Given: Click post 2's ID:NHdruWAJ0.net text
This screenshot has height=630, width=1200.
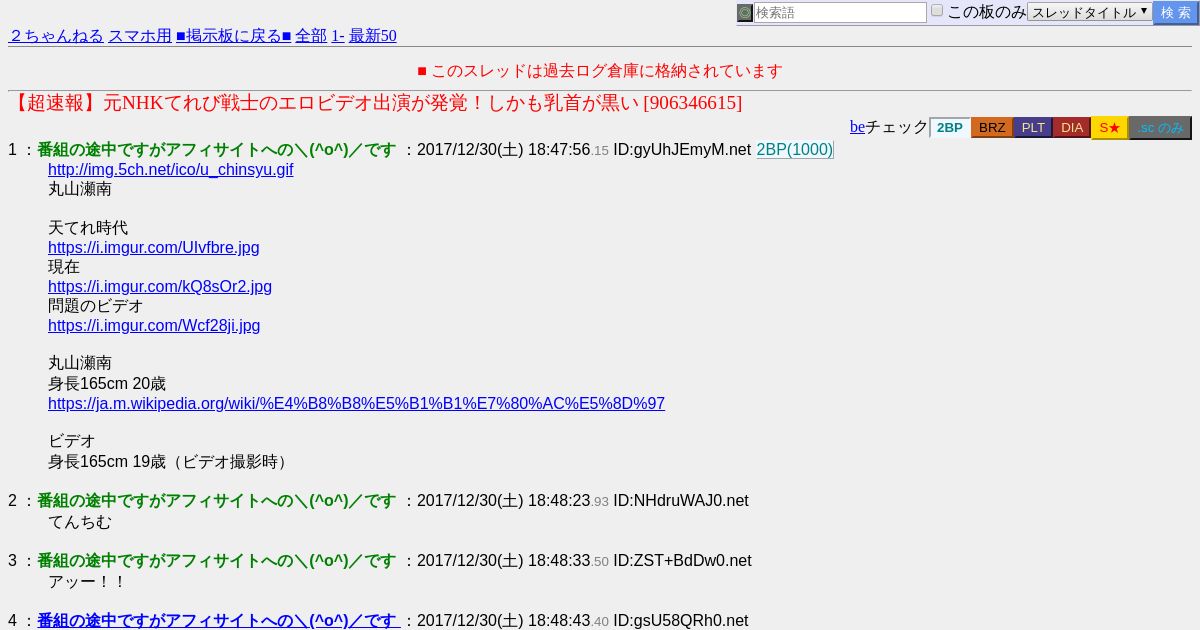Looking at the screenshot, I should [681, 501].
